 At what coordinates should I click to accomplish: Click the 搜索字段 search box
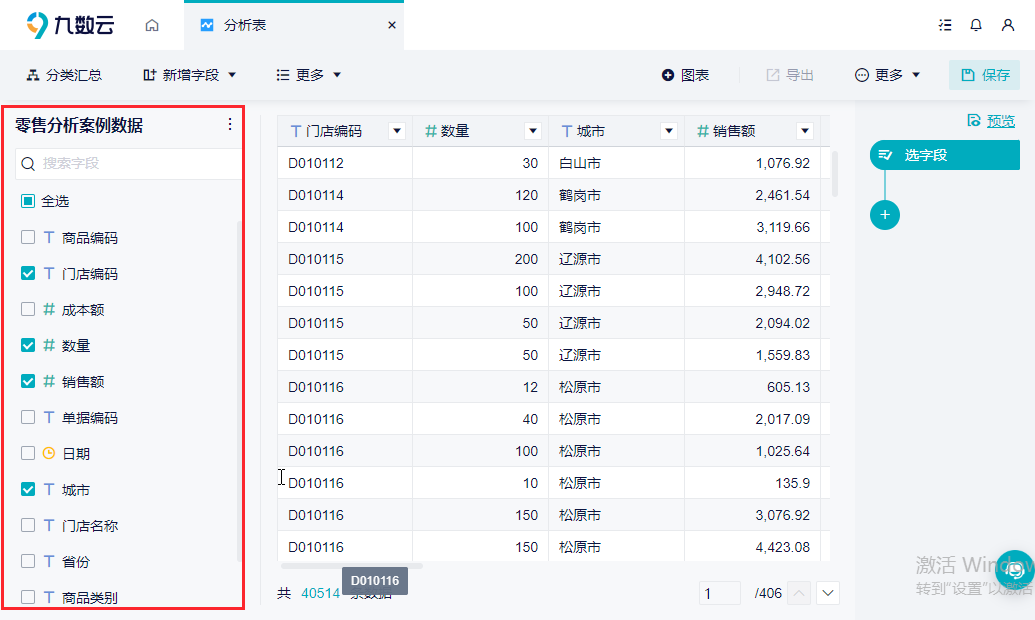tap(129, 164)
